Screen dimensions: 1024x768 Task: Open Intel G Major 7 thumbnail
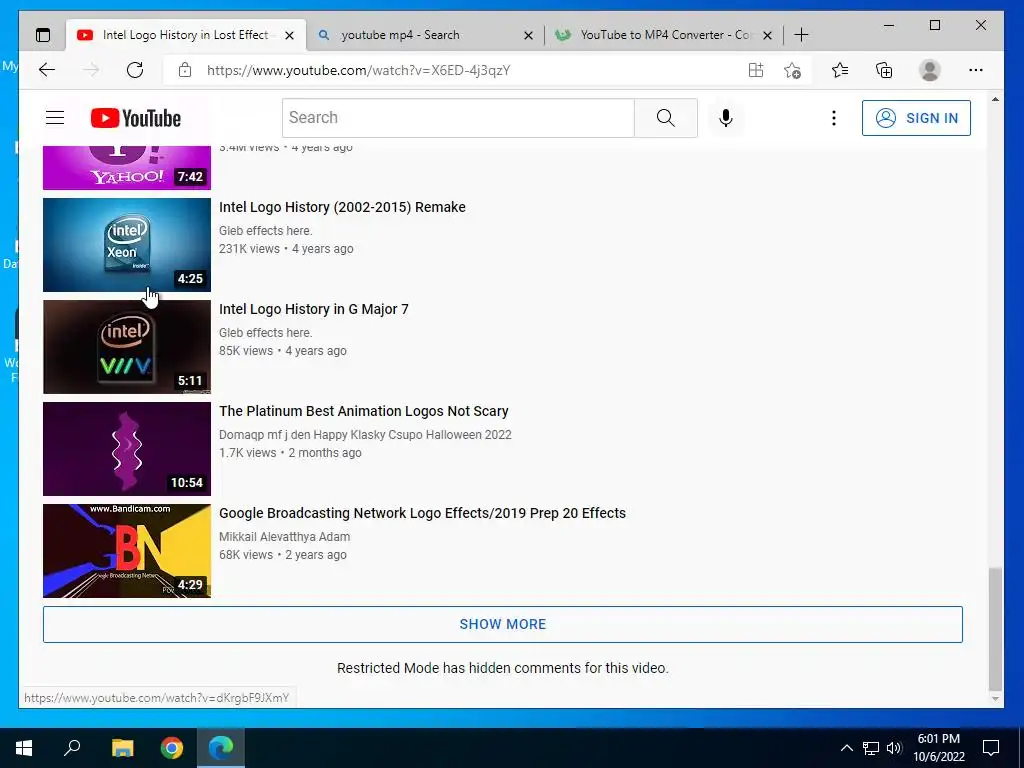tap(127, 347)
